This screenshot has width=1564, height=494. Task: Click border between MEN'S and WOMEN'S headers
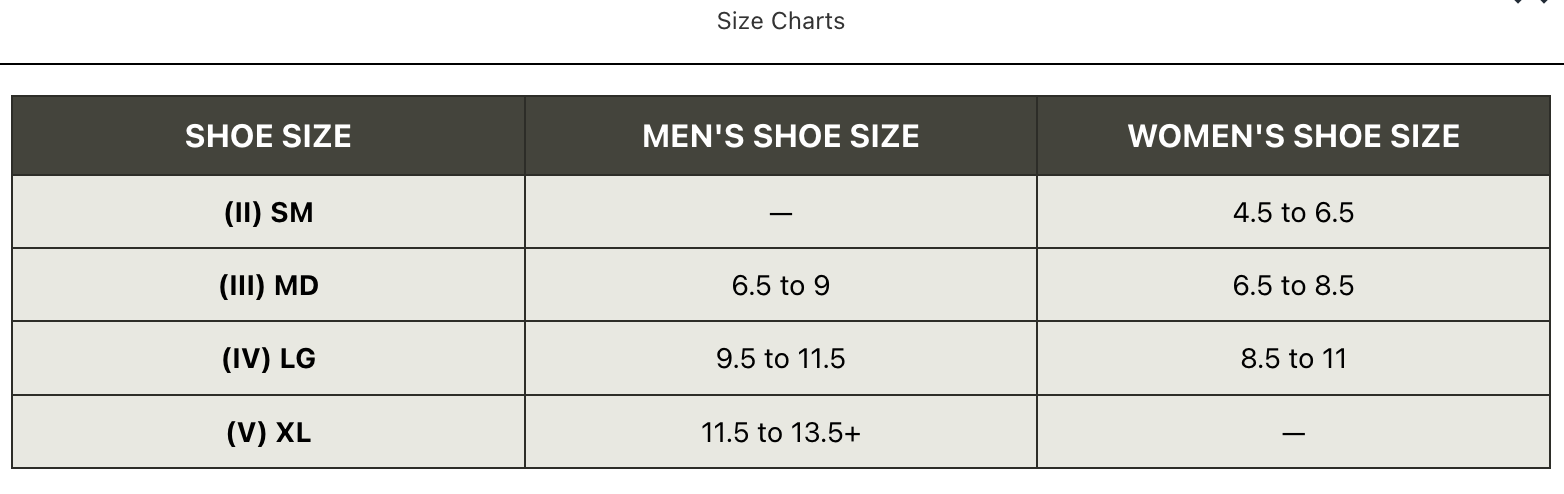(1037, 136)
